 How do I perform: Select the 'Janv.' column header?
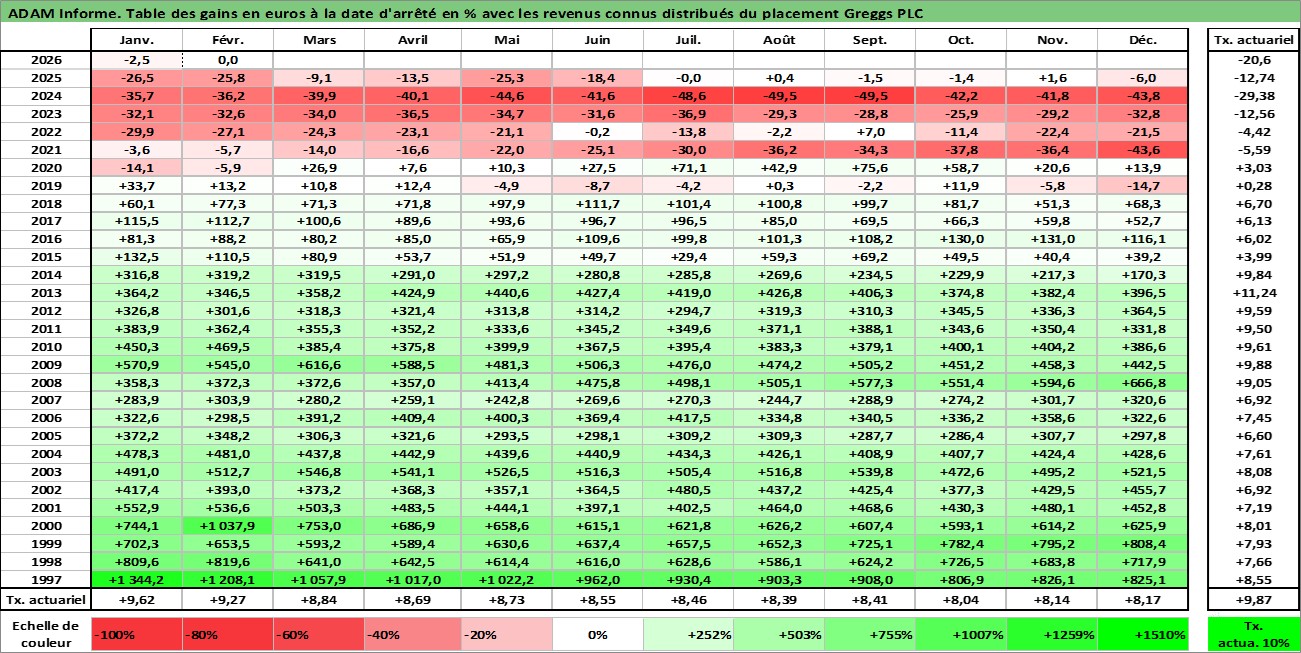coord(136,40)
